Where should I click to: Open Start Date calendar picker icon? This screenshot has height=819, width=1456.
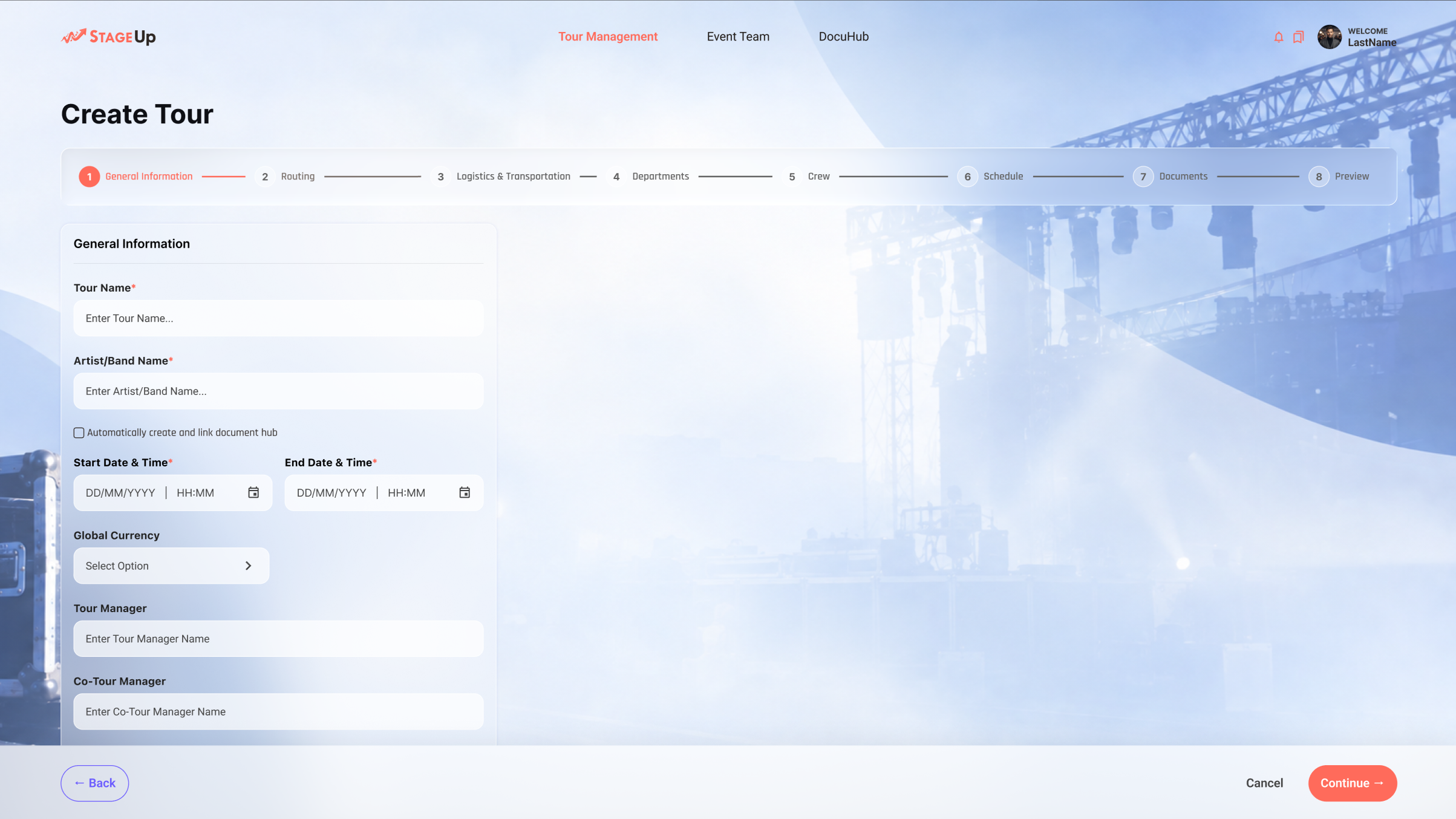point(253,492)
